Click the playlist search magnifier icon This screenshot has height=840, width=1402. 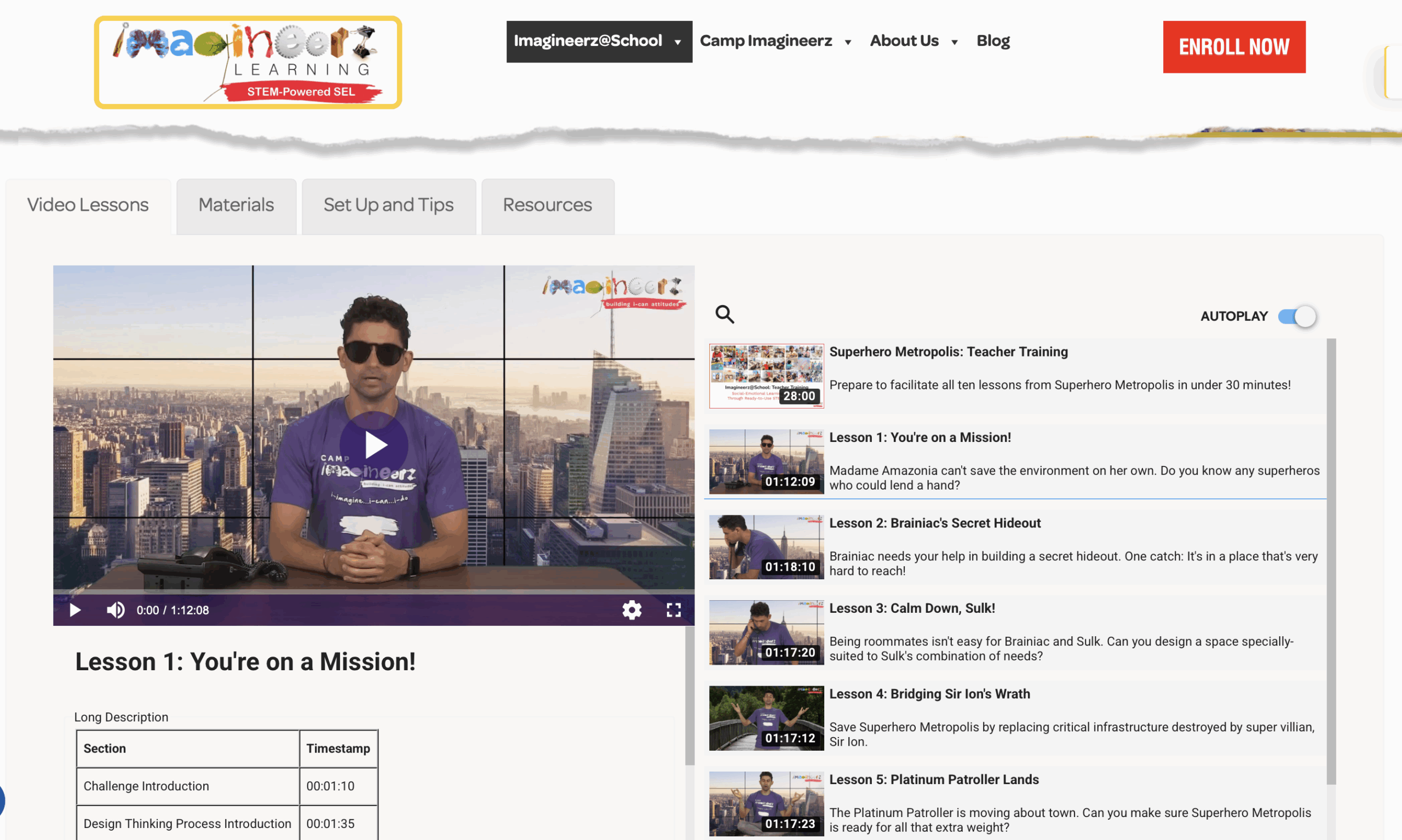coord(725,314)
